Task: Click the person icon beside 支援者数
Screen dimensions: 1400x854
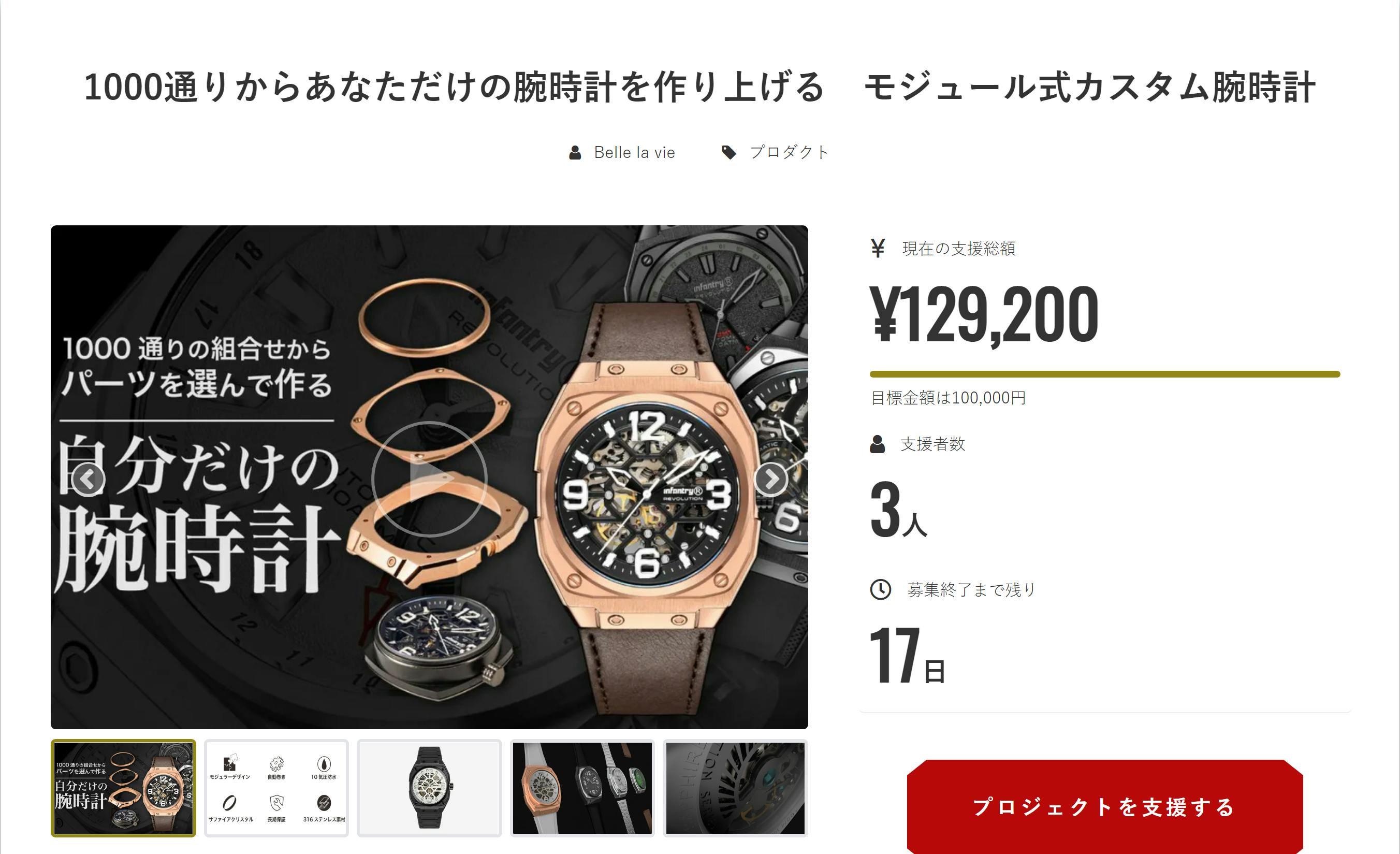Action: point(877,444)
